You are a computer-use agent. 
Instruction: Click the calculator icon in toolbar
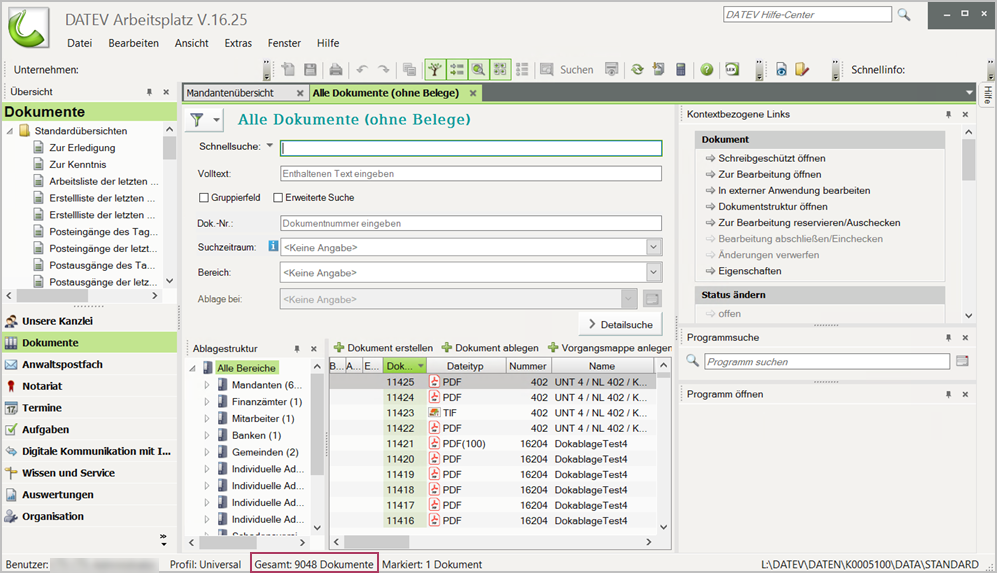pyautogui.click(x=681, y=70)
